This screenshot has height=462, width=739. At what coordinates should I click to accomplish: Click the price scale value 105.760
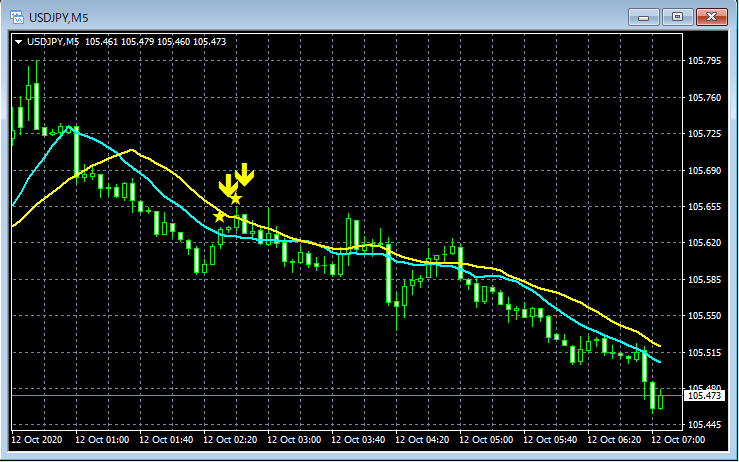705,98
